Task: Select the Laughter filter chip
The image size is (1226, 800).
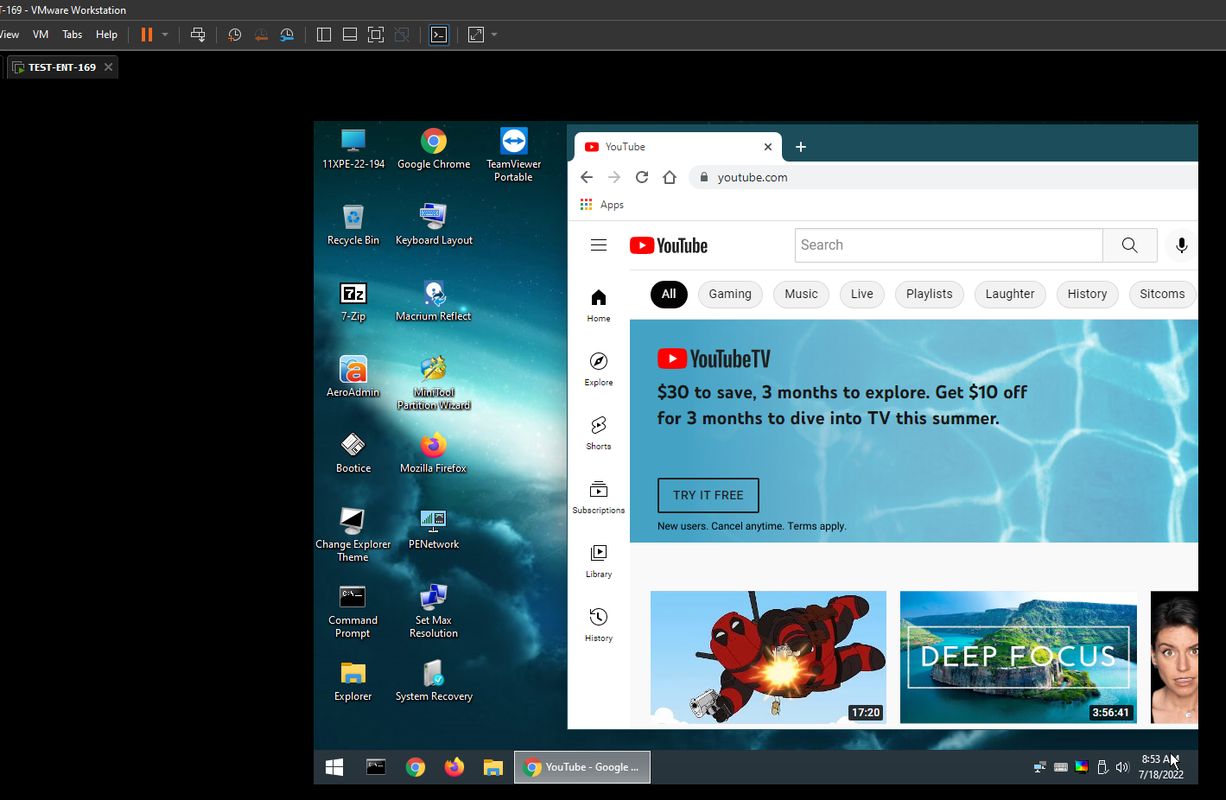Action: click(1010, 294)
